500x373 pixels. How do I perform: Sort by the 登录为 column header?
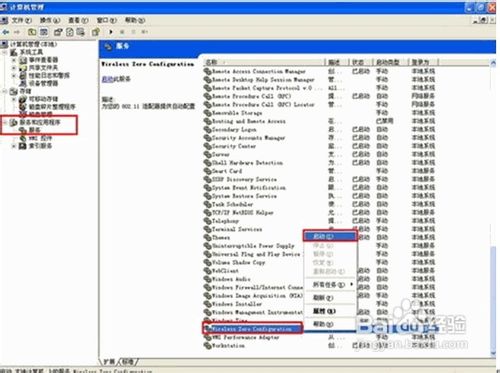[x=423, y=62]
